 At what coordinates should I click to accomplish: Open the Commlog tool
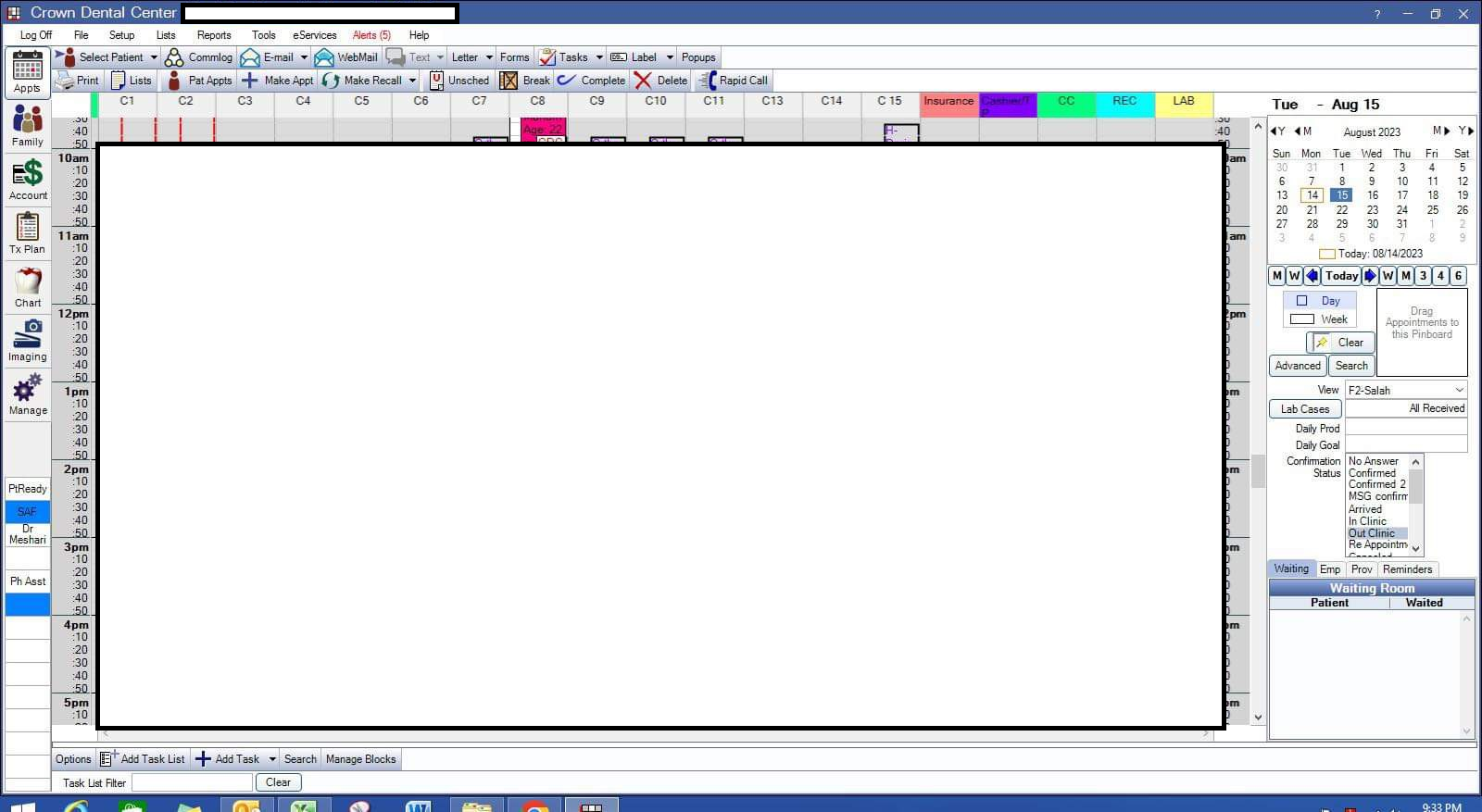[x=199, y=57]
